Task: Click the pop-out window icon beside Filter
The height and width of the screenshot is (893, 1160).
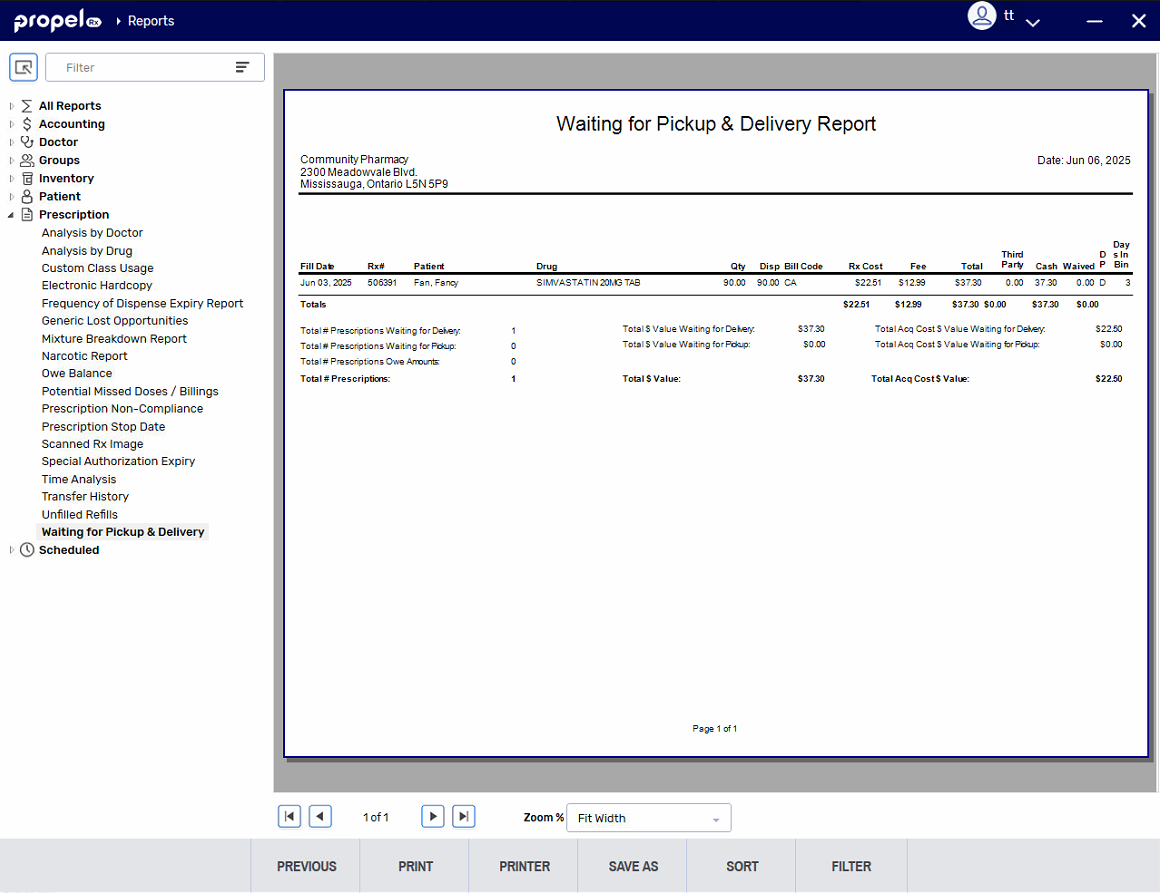Action: (x=23, y=67)
